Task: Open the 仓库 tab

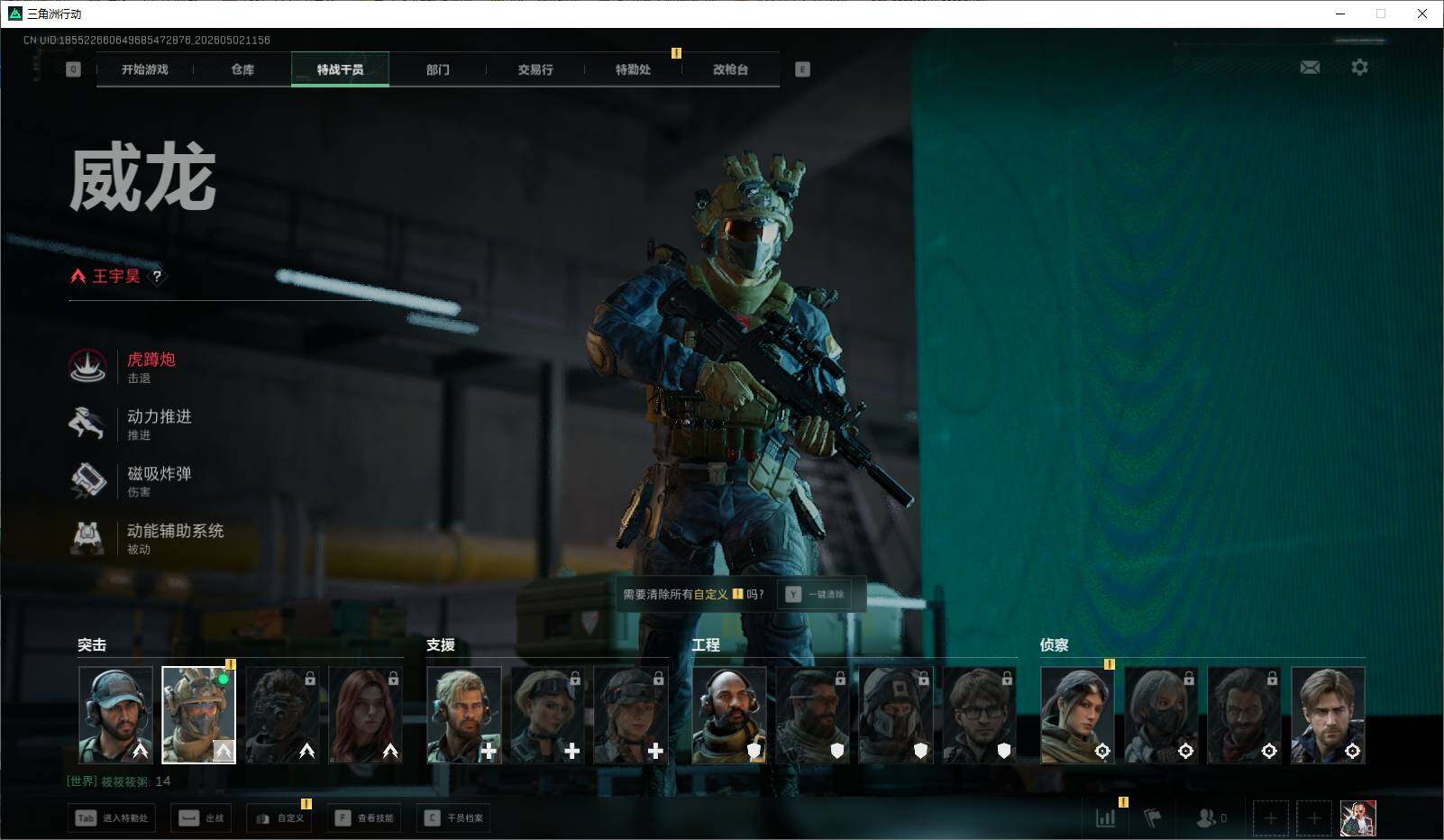Action: click(242, 69)
